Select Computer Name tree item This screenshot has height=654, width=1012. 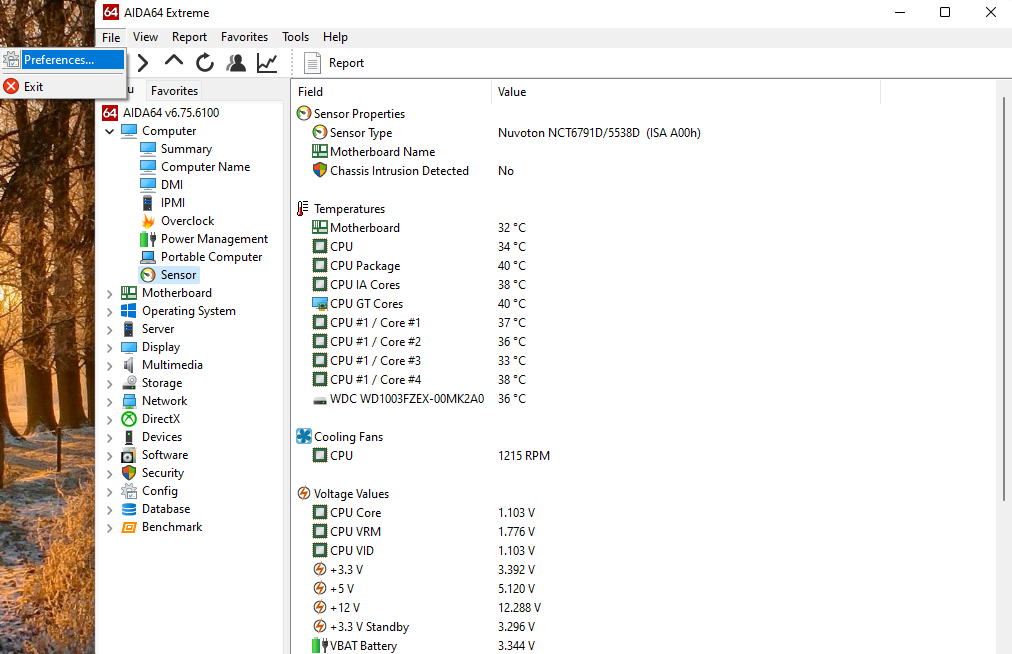click(205, 167)
